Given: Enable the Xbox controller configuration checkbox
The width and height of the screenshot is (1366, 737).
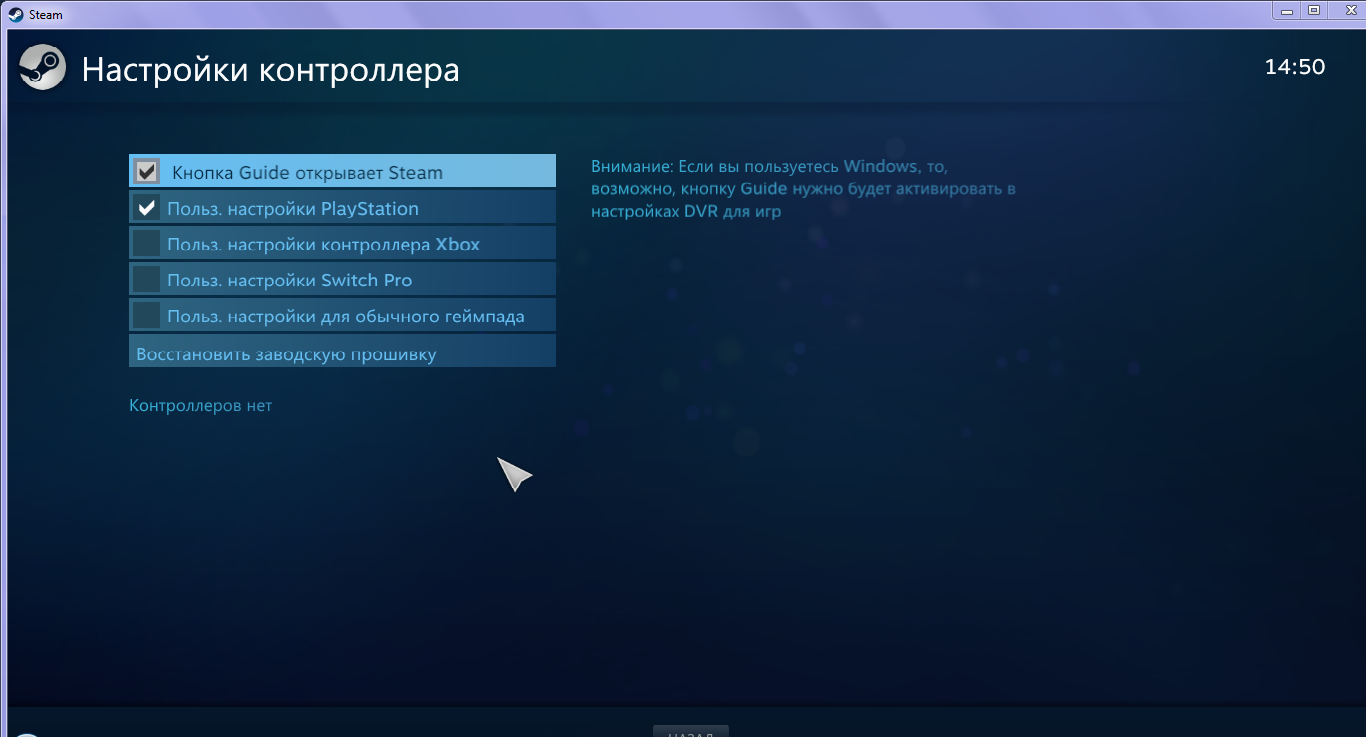Looking at the screenshot, I should pos(147,243).
